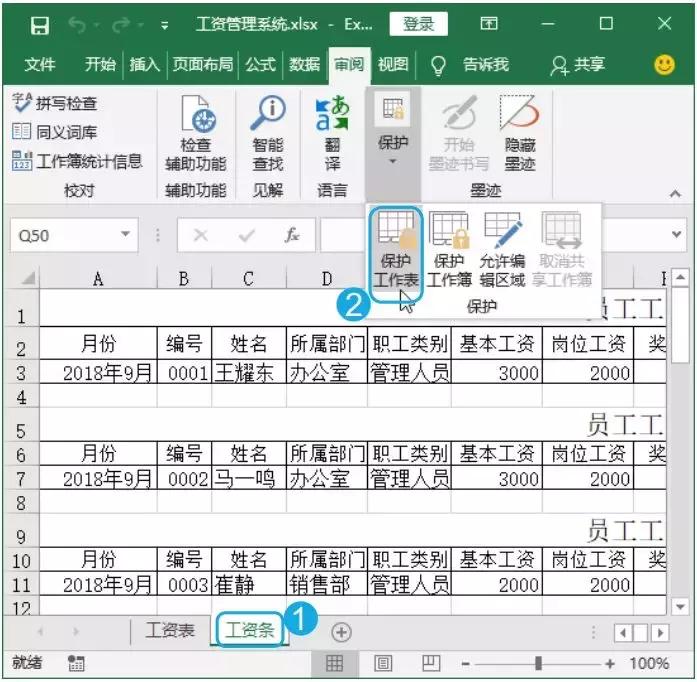
Task: Click cell containing 马一鸣
Action: tap(248, 479)
